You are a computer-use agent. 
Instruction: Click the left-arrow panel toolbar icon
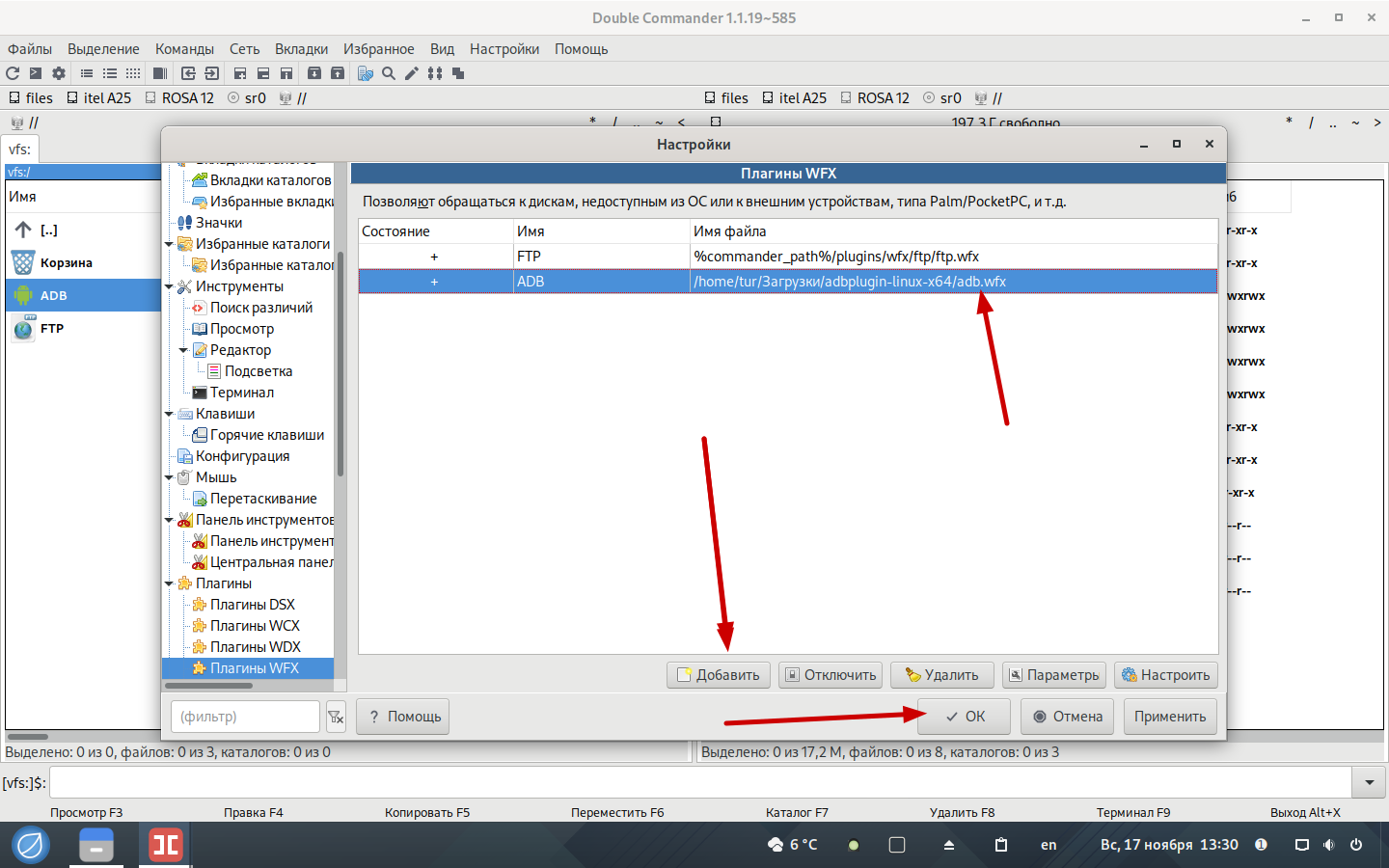(188, 73)
